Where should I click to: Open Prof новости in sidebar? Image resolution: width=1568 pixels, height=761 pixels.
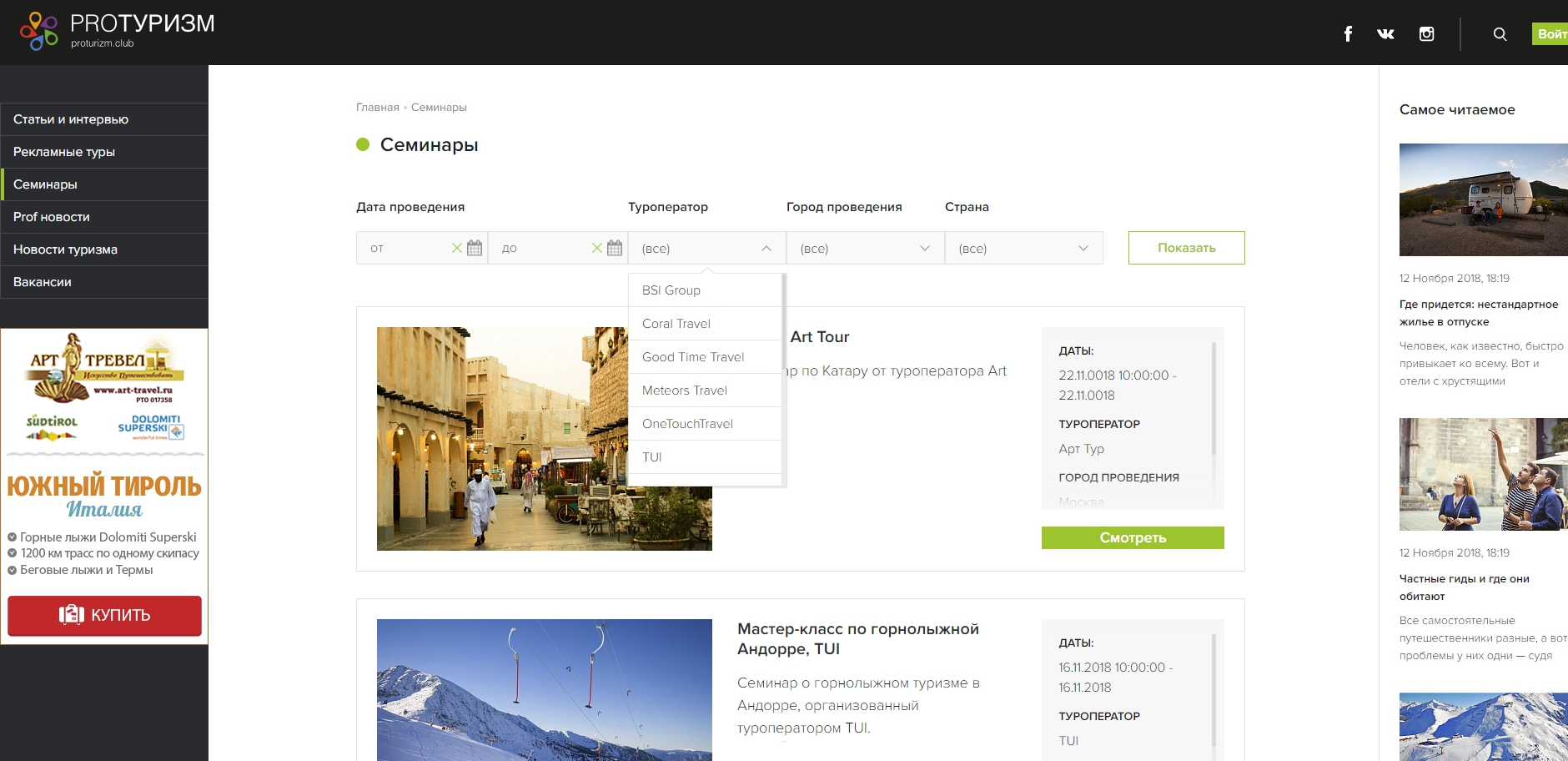pos(104,217)
